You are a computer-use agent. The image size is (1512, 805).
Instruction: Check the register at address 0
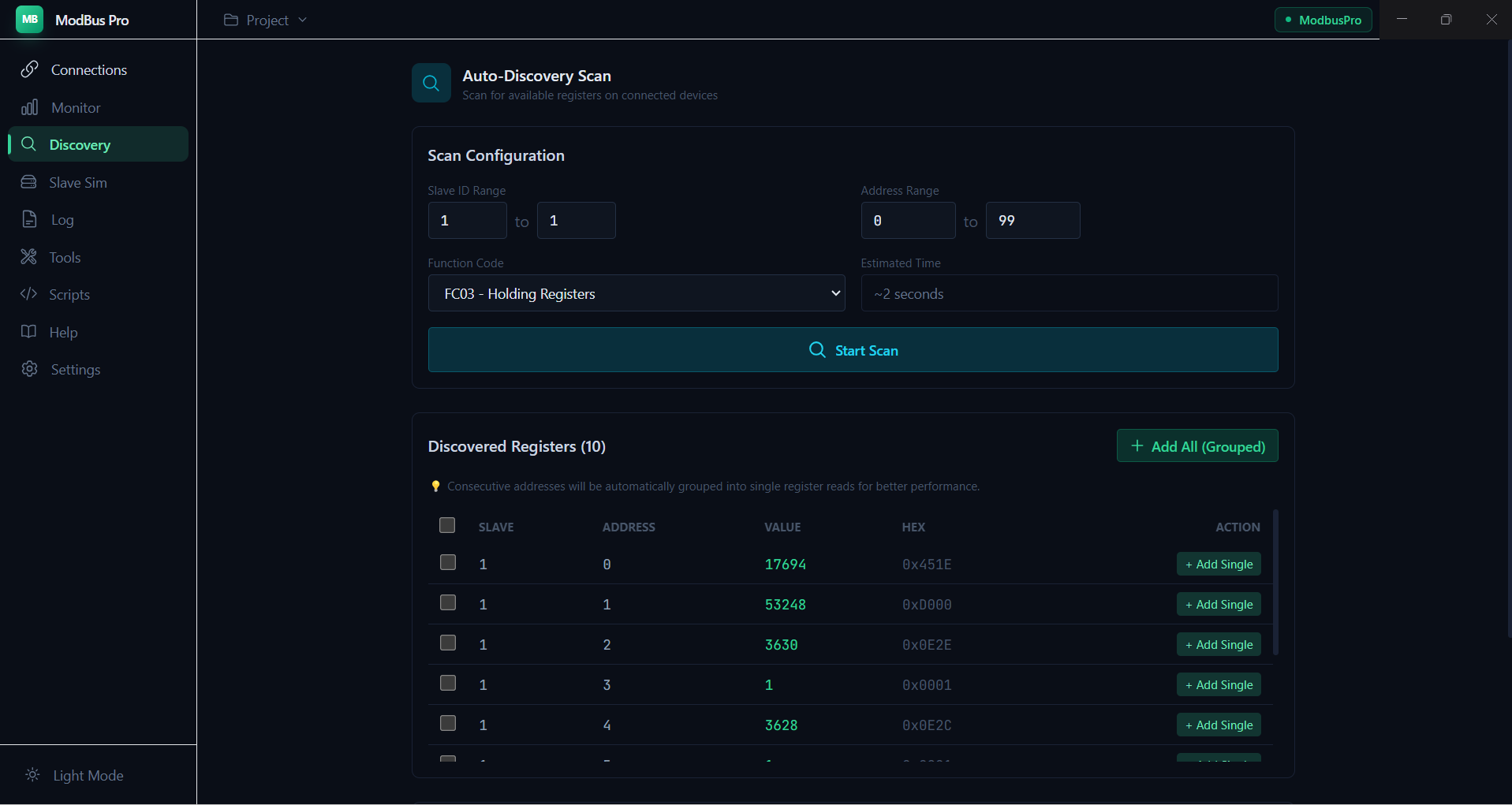[448, 563]
